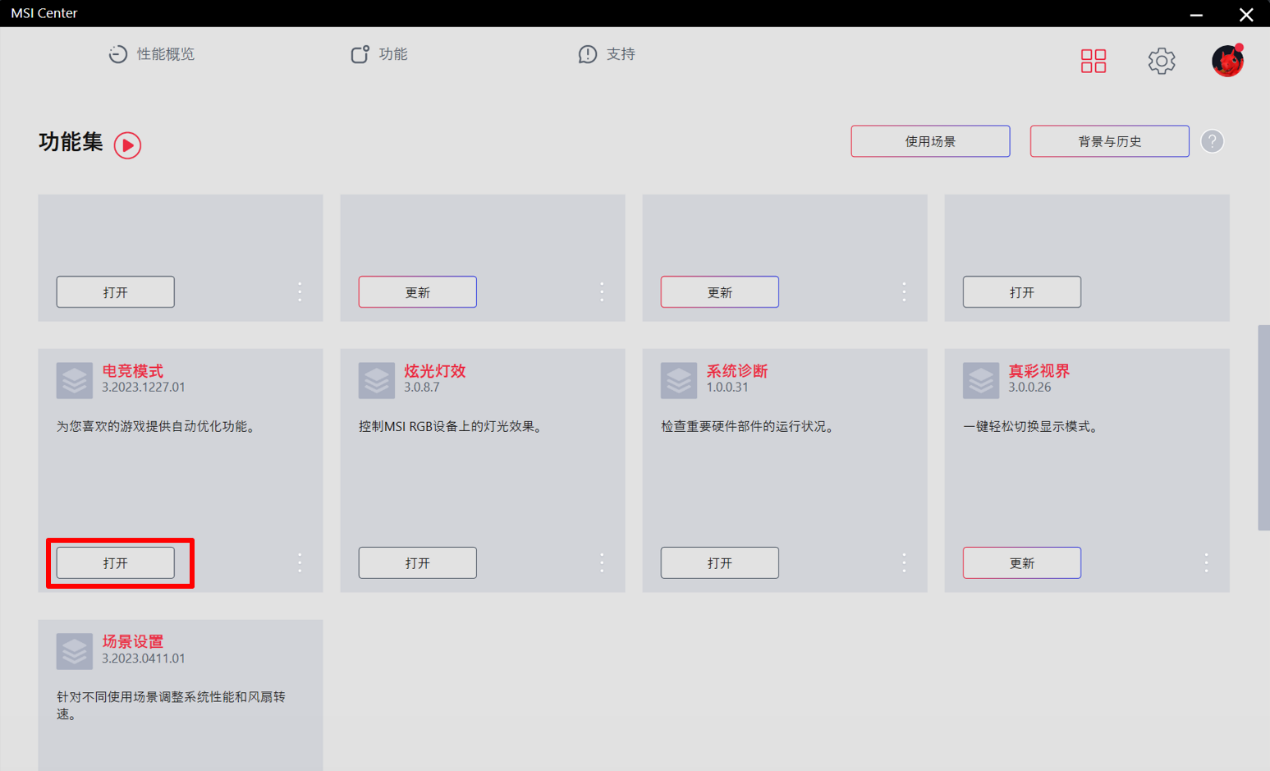1270x771 pixels.
Task: Expand the three-dot menu on 电竞模式 card
Action: [x=300, y=562]
